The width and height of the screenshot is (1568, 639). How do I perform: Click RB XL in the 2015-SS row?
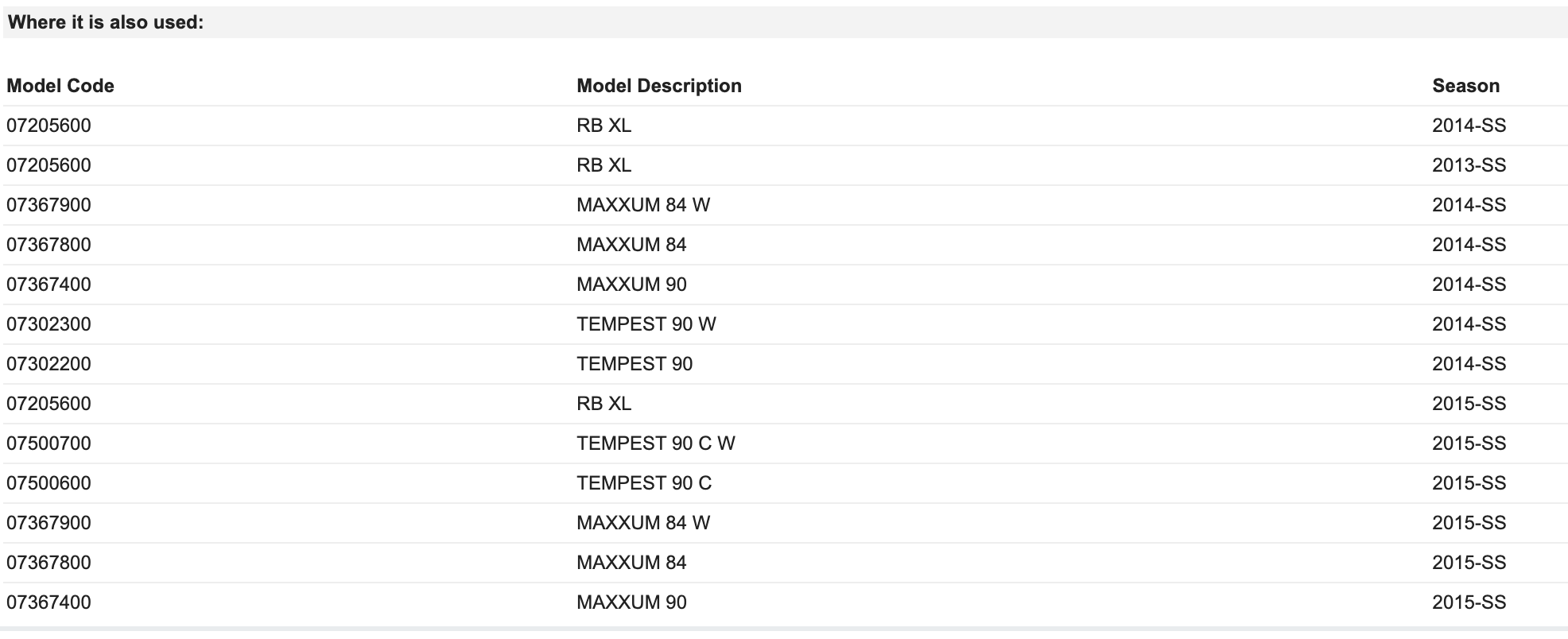click(604, 404)
